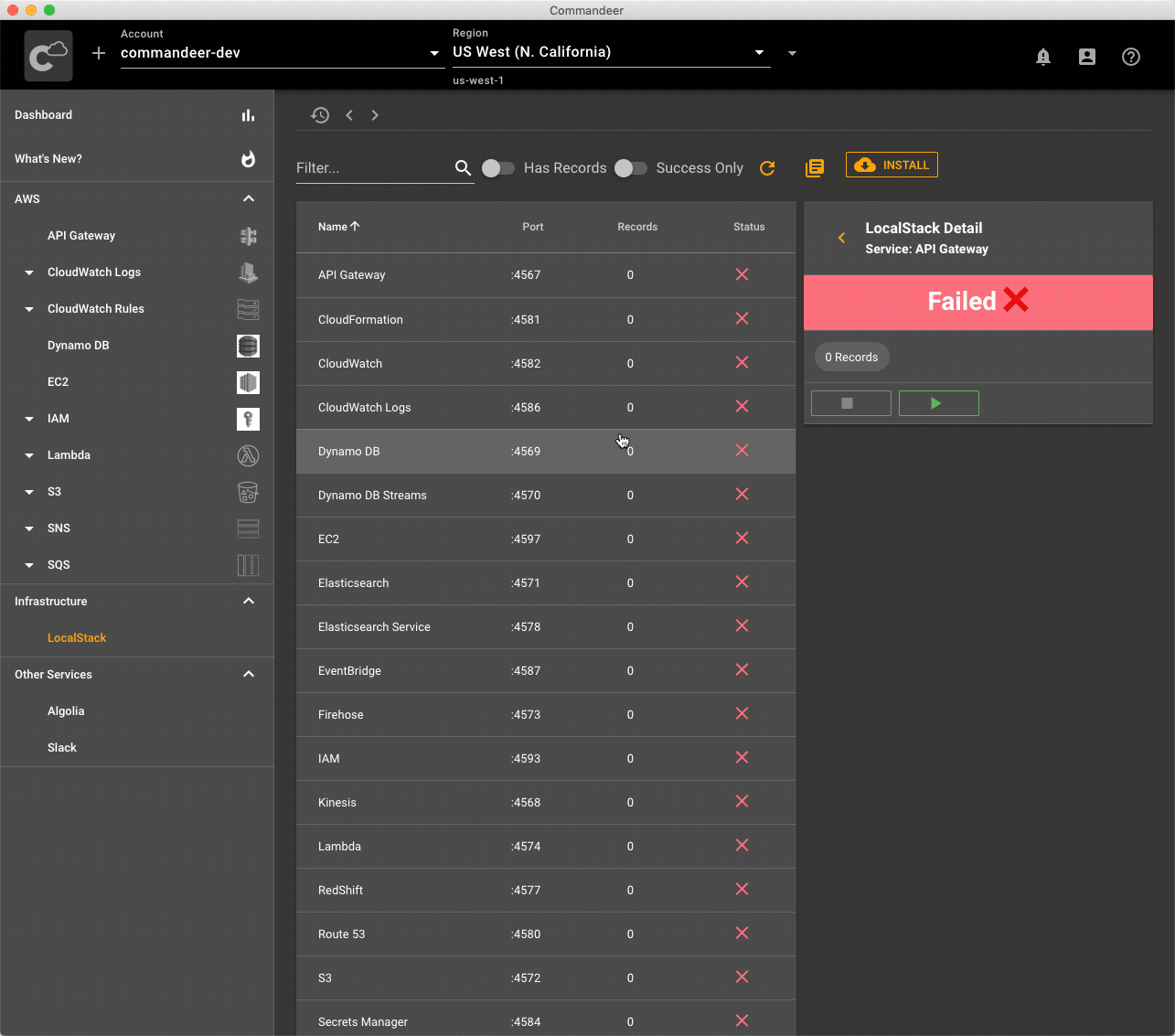Sort by Name column header

point(339,227)
